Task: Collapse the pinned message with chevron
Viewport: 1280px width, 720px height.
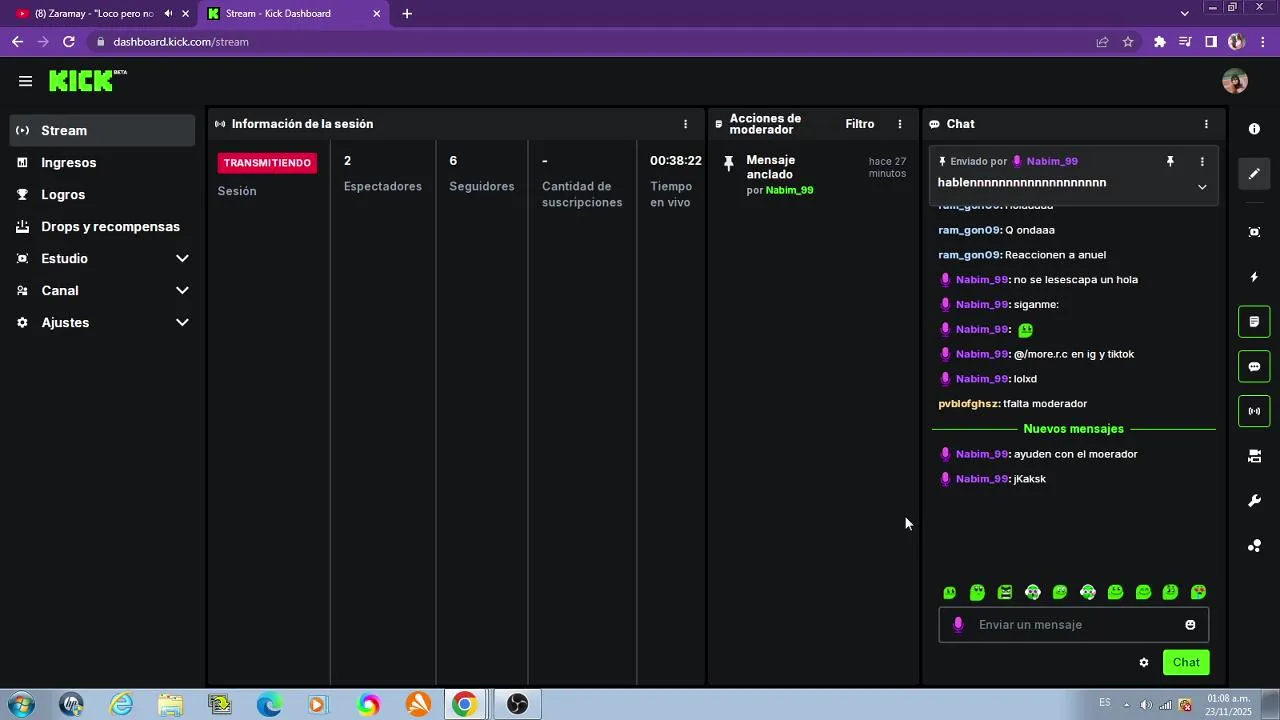Action: click(1202, 187)
